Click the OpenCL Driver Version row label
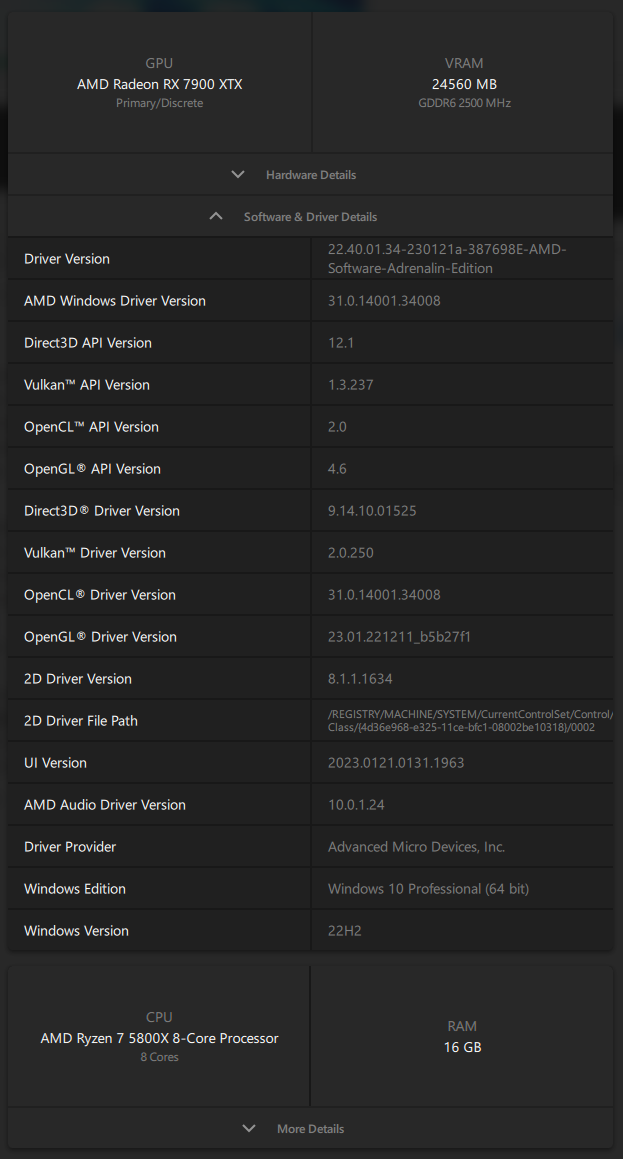The height and width of the screenshot is (1159, 623). (100, 594)
